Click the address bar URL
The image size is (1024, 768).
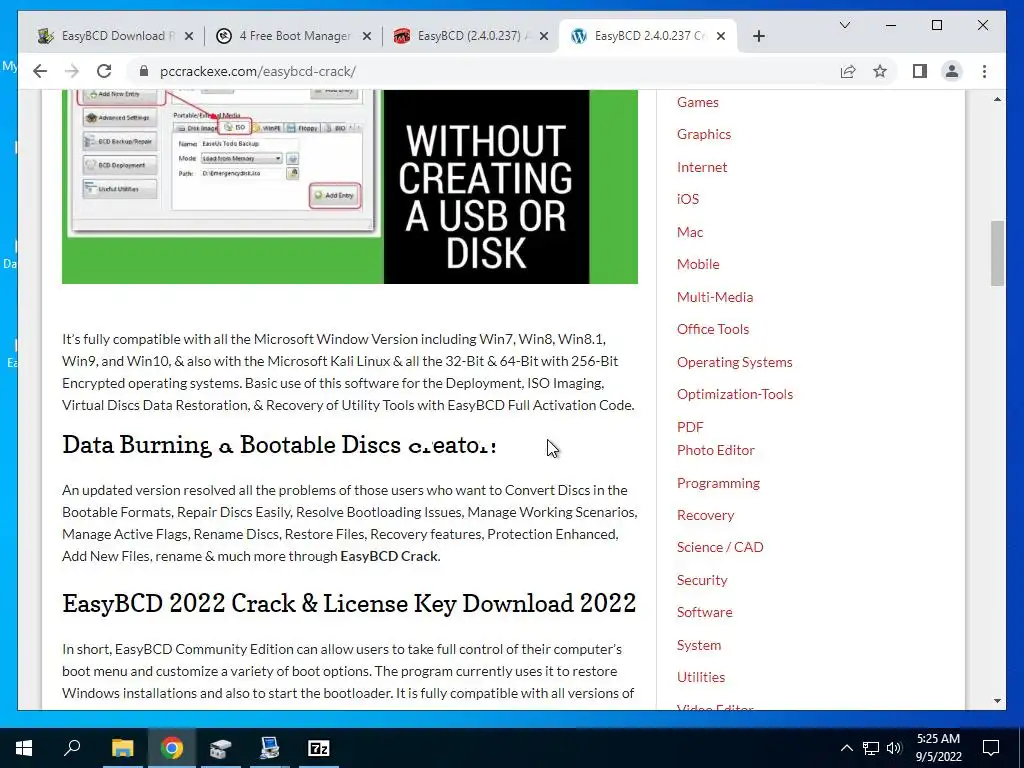coord(257,71)
